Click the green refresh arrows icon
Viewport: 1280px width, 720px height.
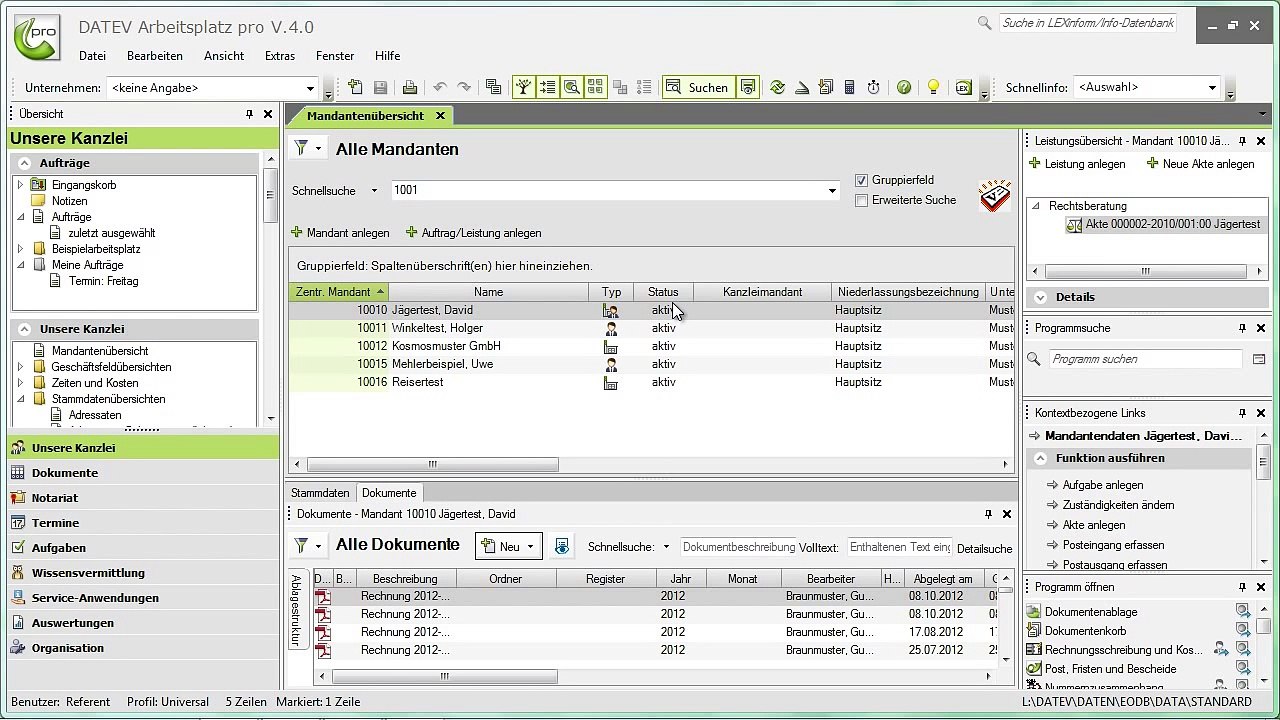click(x=777, y=88)
